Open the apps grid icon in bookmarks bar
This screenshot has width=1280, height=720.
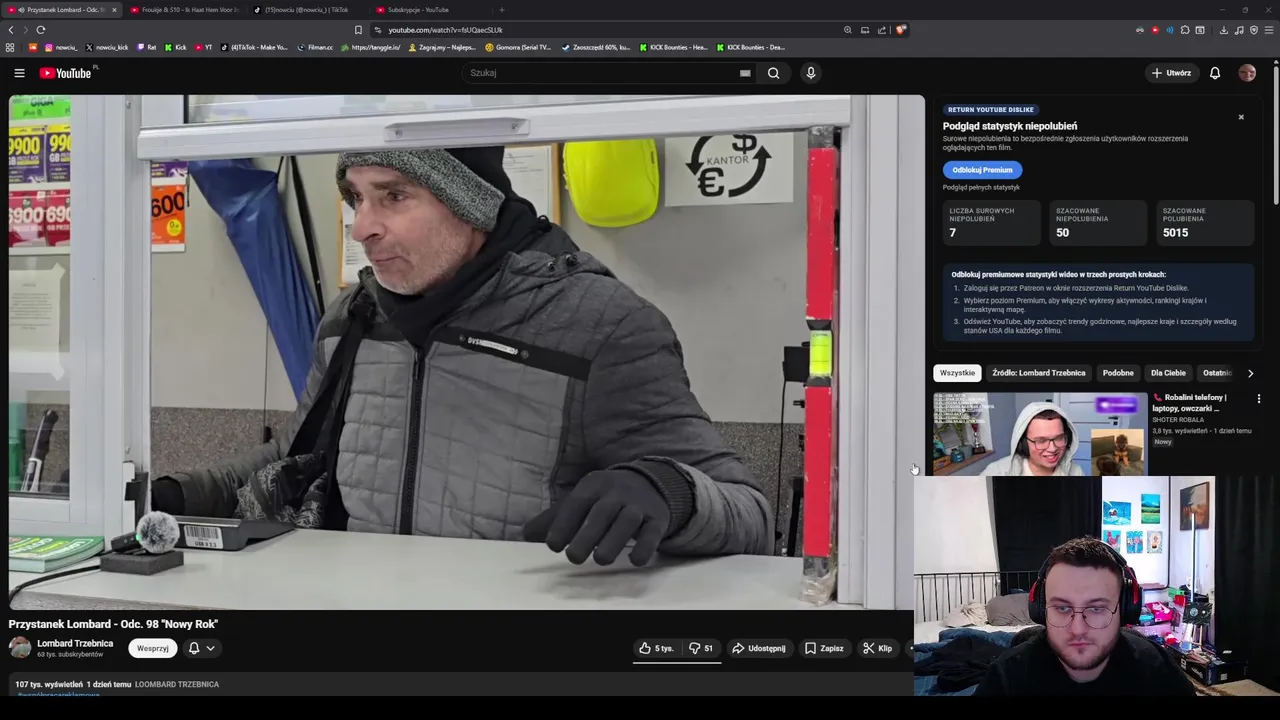click(x=10, y=47)
